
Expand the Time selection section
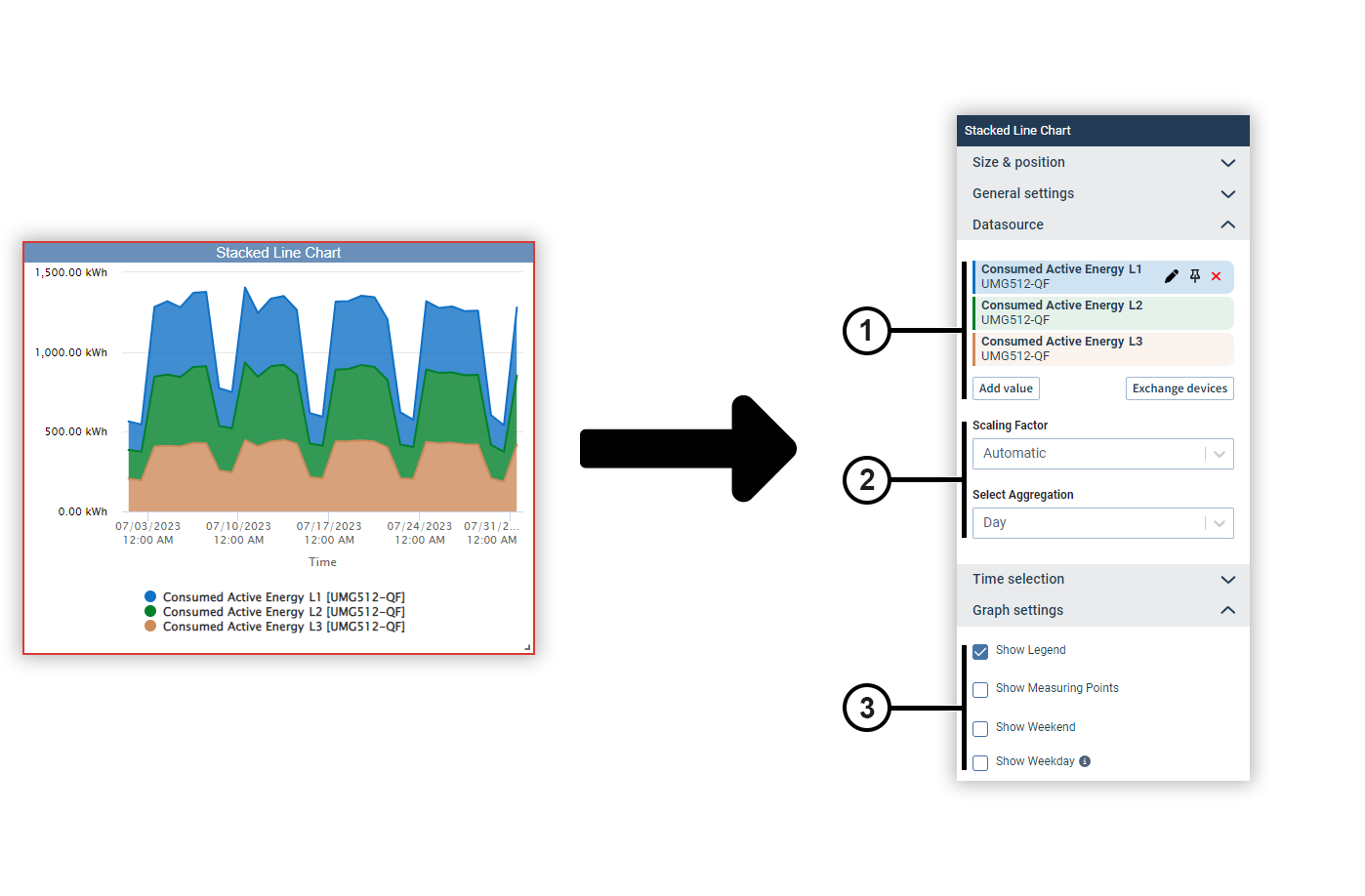(x=1227, y=579)
